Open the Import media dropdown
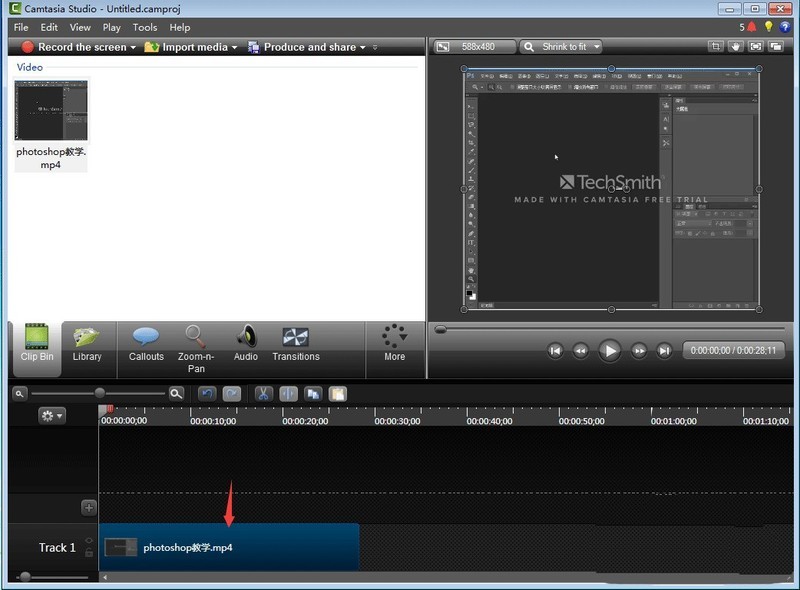Screen dimensions: 800x590 (202, 46)
